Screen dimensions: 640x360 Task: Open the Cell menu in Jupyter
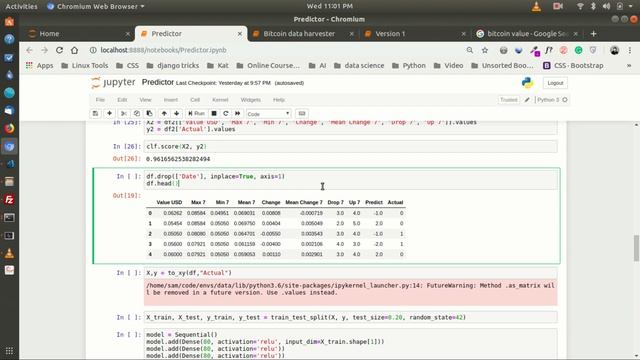coord(195,100)
